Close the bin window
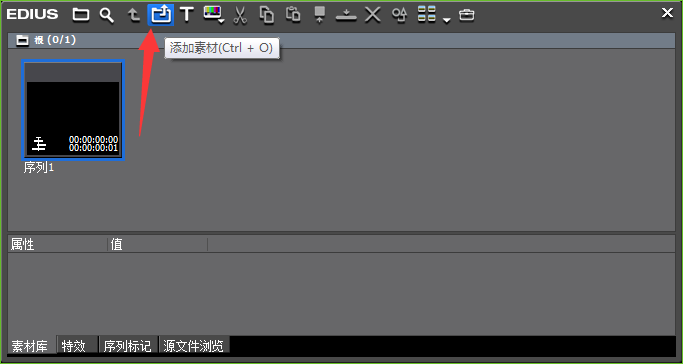Viewport: 683px width, 364px height. [667, 13]
